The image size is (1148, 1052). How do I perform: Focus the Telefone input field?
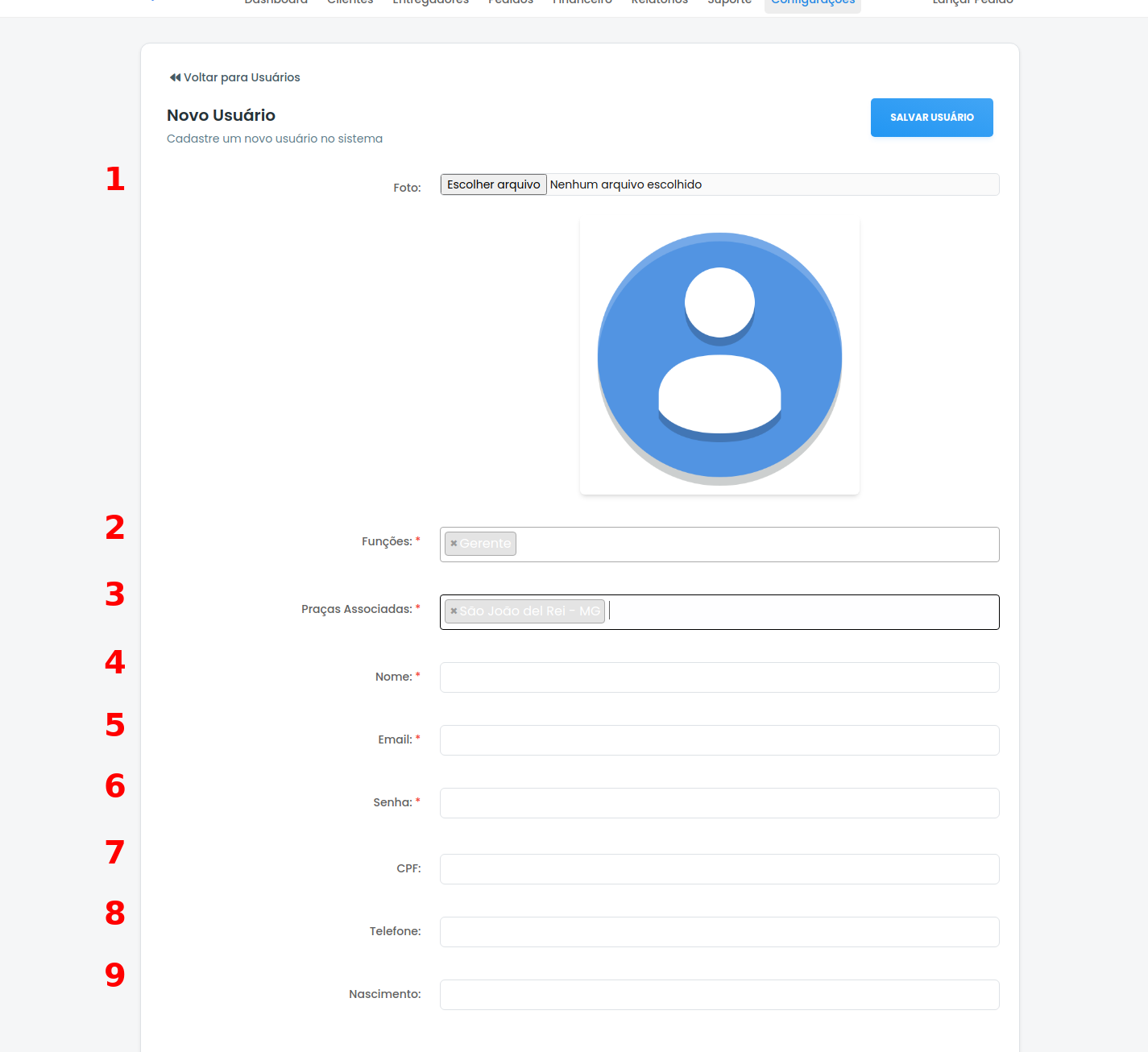(719, 932)
